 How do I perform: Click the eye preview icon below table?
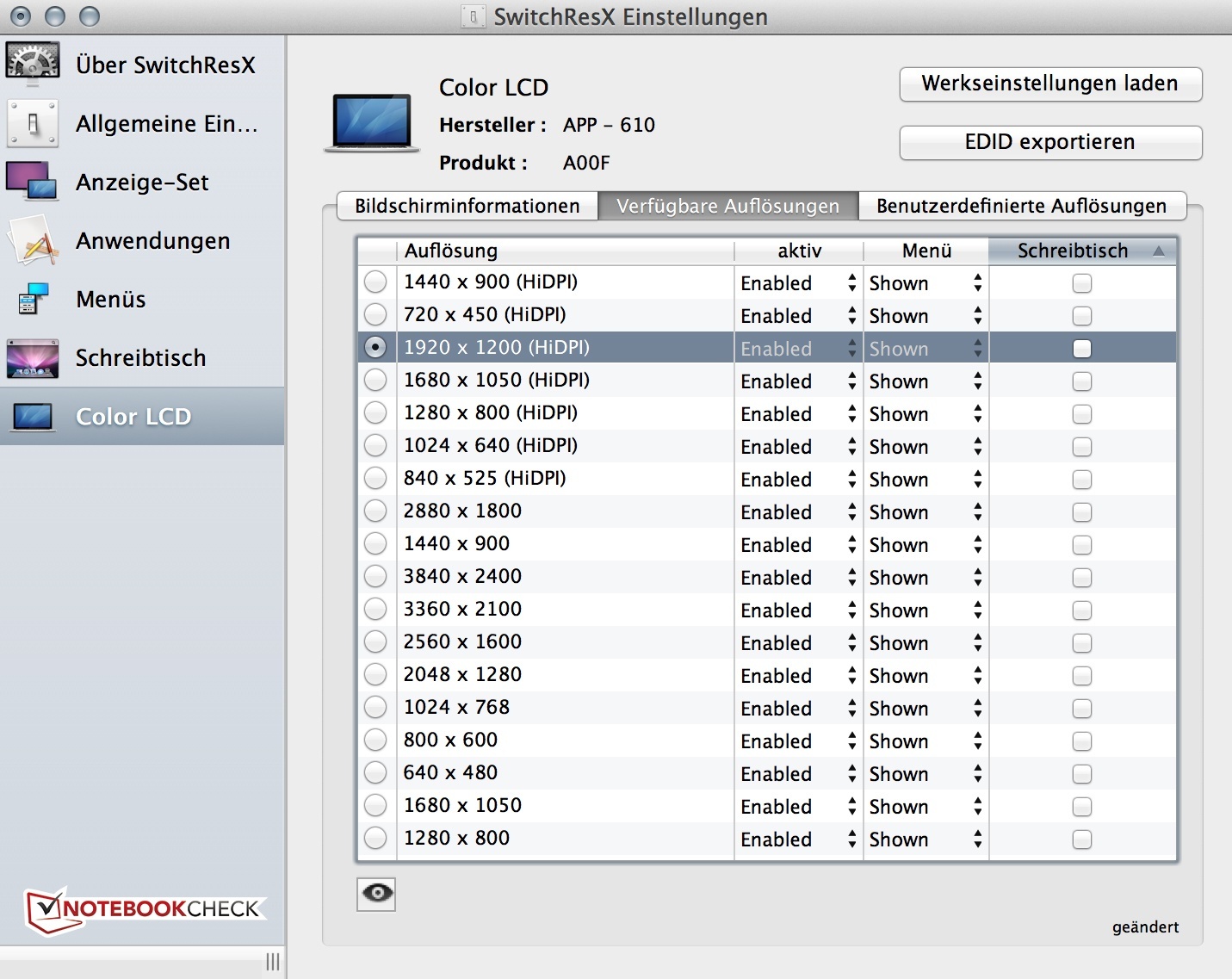pyautogui.click(x=376, y=894)
